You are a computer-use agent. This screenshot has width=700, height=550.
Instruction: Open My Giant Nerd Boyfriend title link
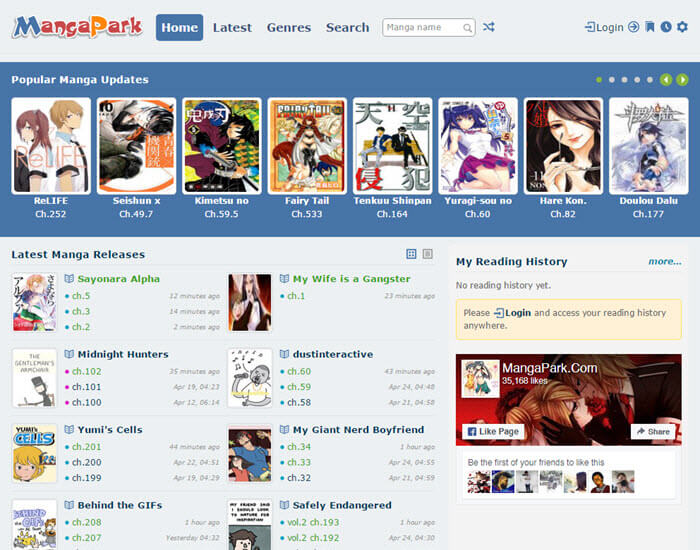(x=358, y=430)
